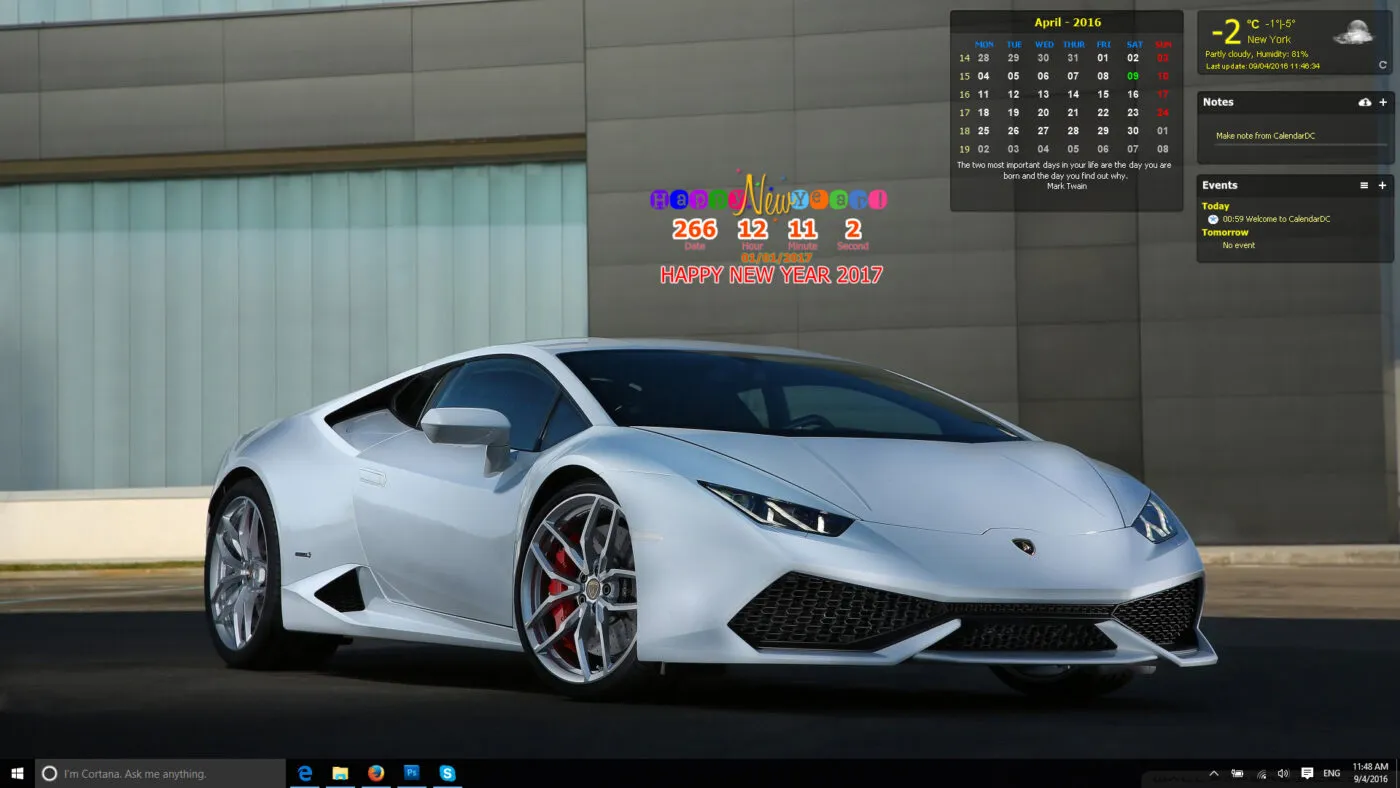Select the green date 09 in the calendar
Screen dimensions: 1400x788
coord(1133,76)
